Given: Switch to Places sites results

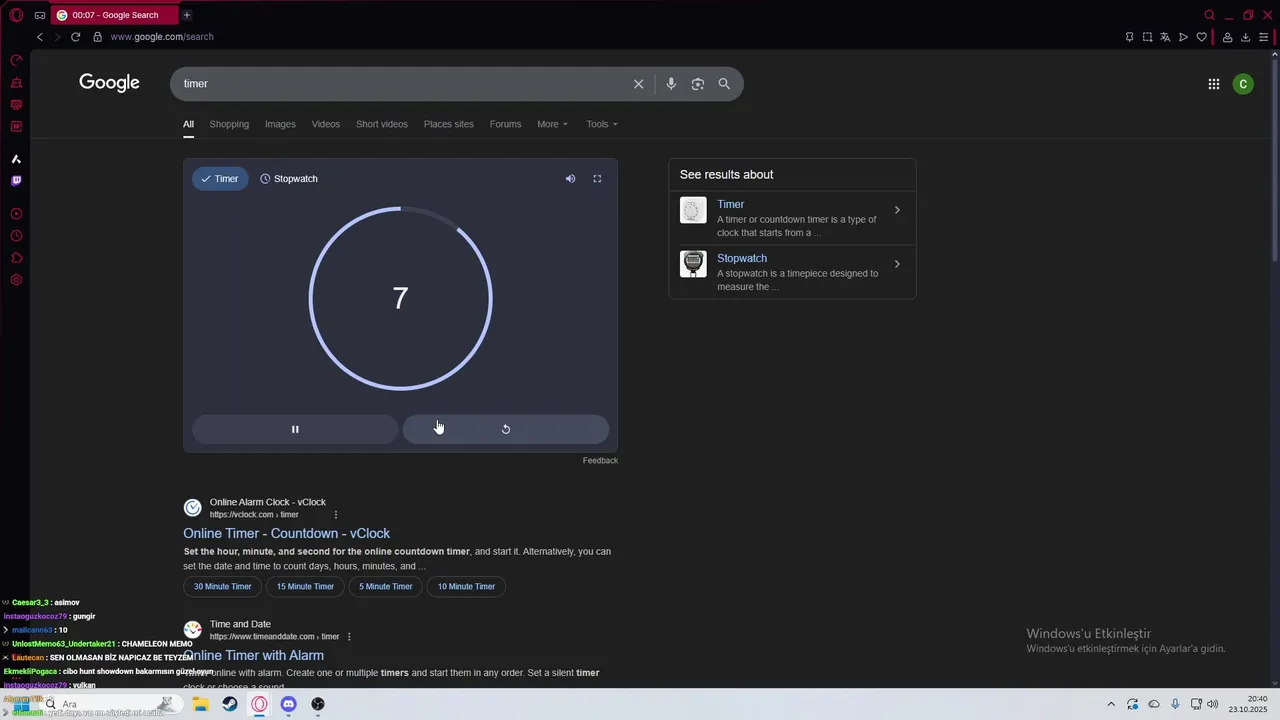Looking at the screenshot, I should coord(448,124).
